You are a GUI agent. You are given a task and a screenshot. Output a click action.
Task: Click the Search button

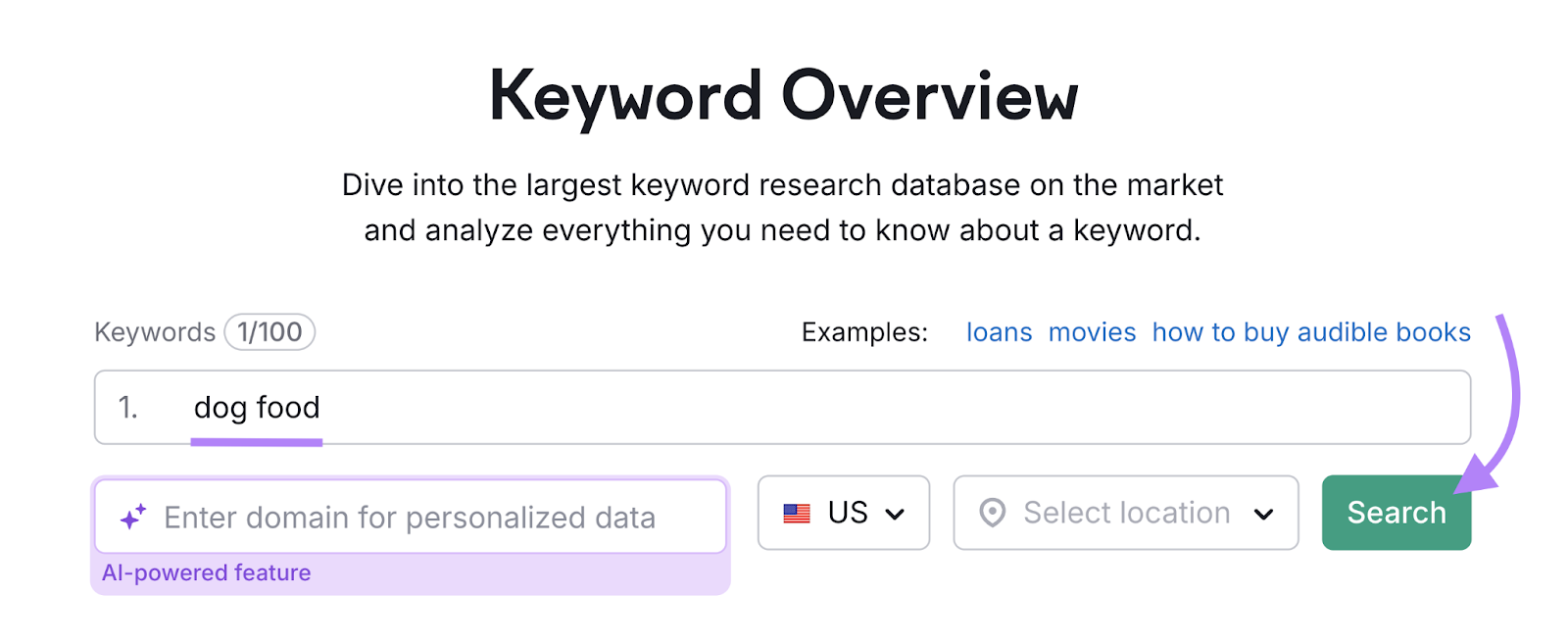pyautogui.click(x=1396, y=512)
